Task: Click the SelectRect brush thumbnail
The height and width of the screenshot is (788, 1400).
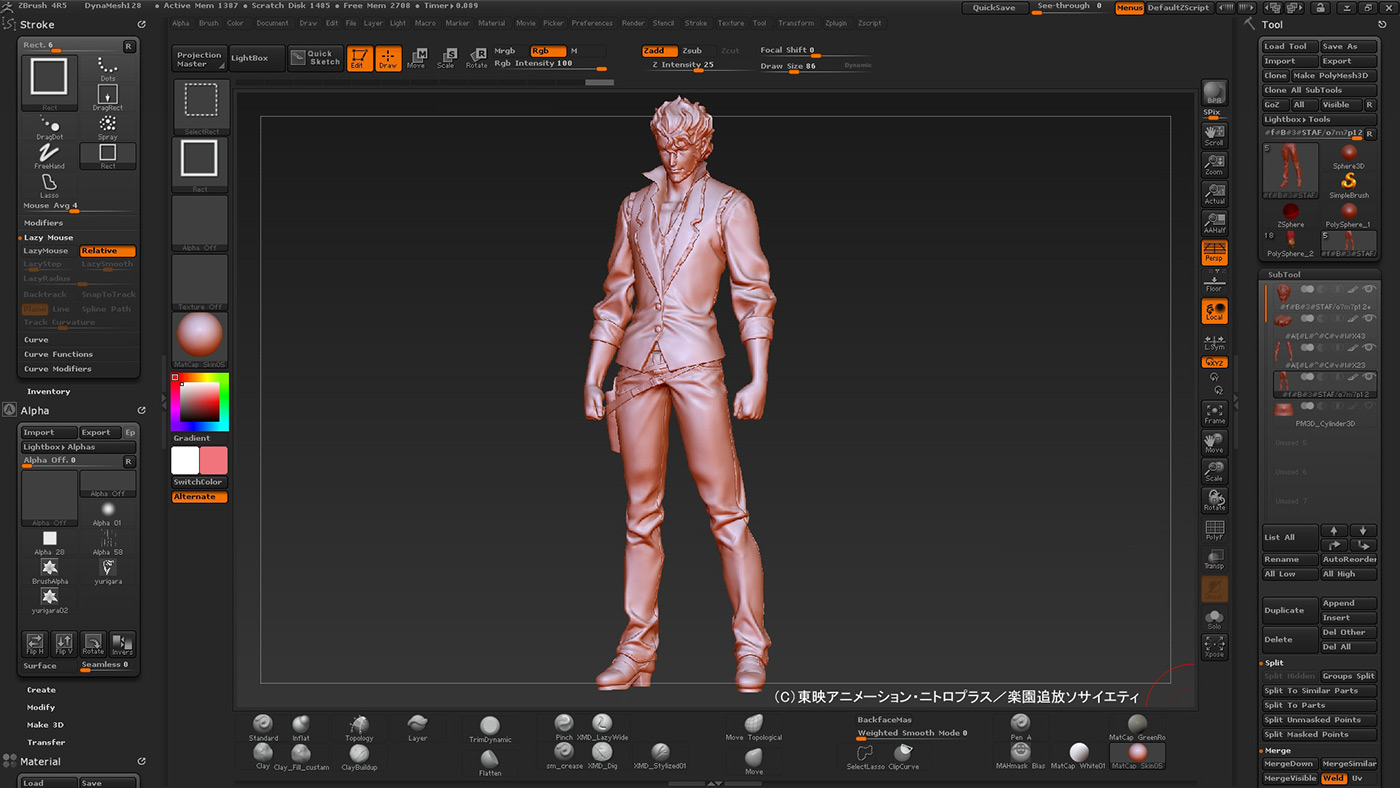Action: click(201, 106)
